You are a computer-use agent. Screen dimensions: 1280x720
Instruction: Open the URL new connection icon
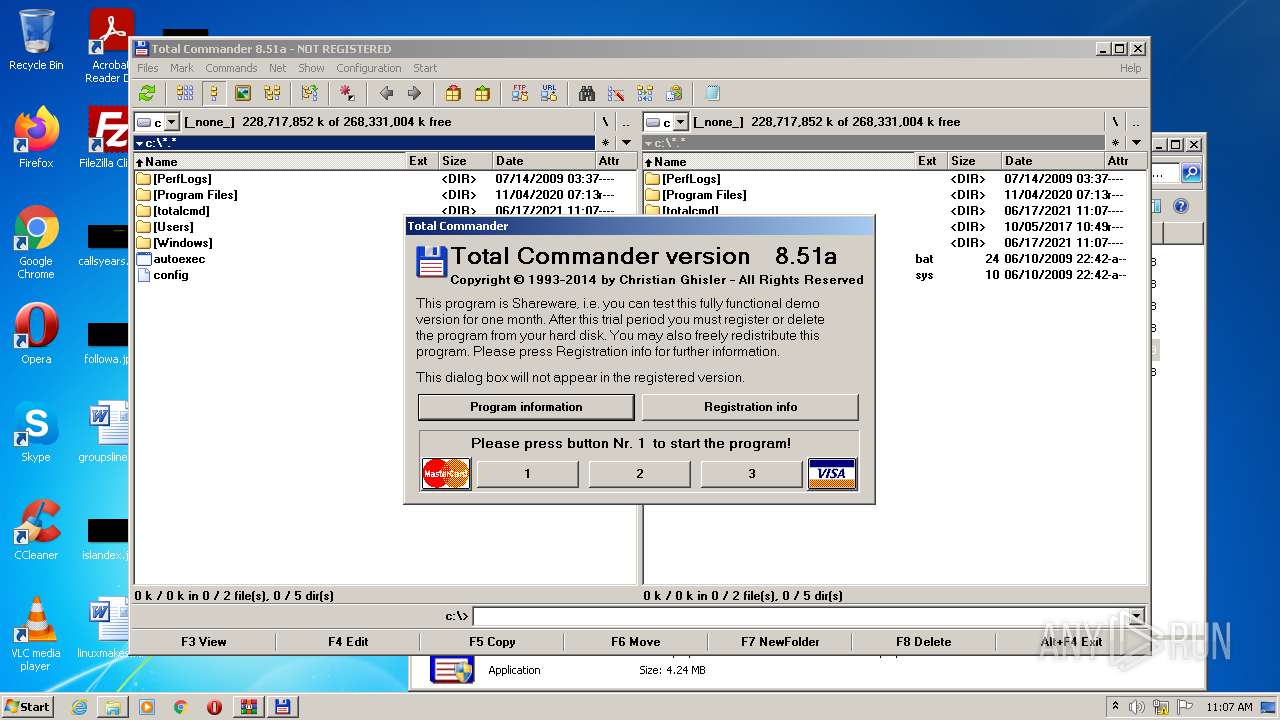[x=549, y=93]
